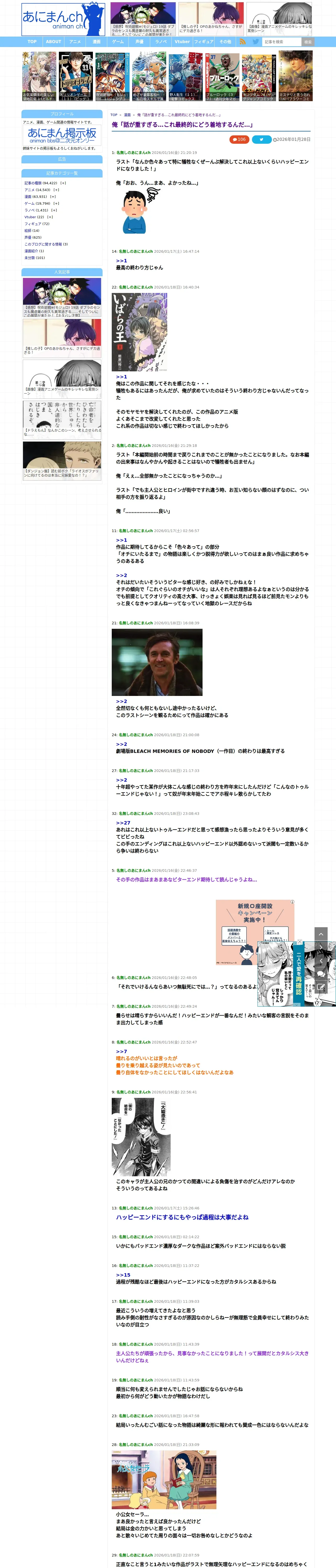Click blue text ハッピーエンドにするにもやっぱ過程は大事だよね
336x1568 pixels.
(x=182, y=1217)
